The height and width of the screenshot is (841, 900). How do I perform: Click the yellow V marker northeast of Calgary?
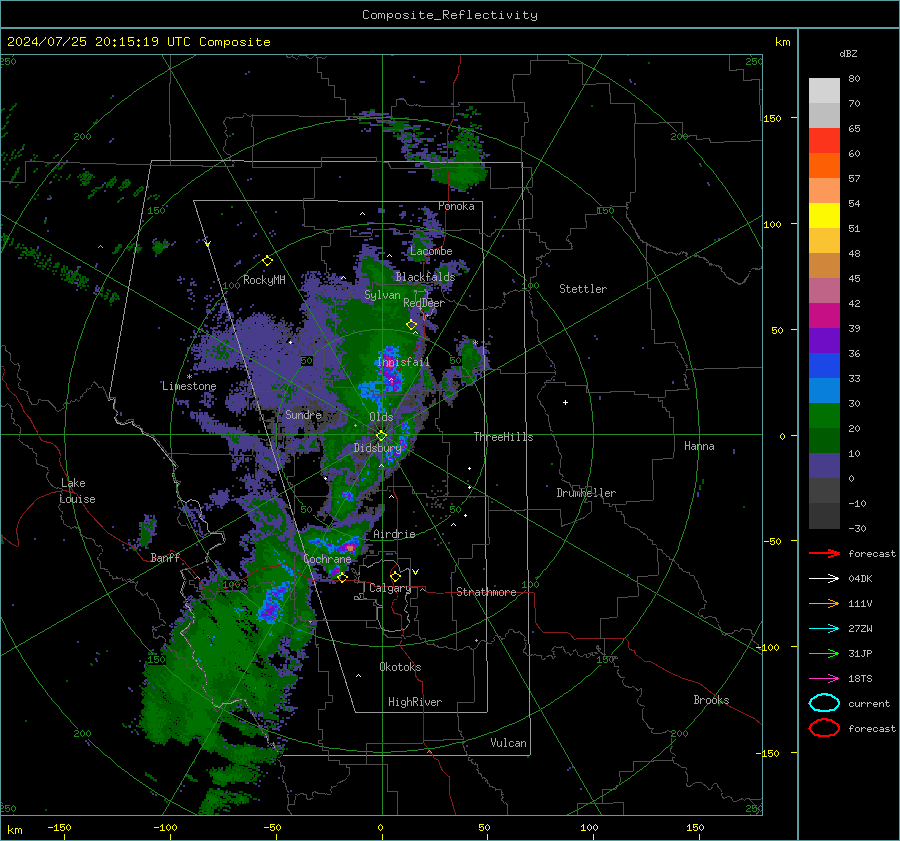coord(416,572)
